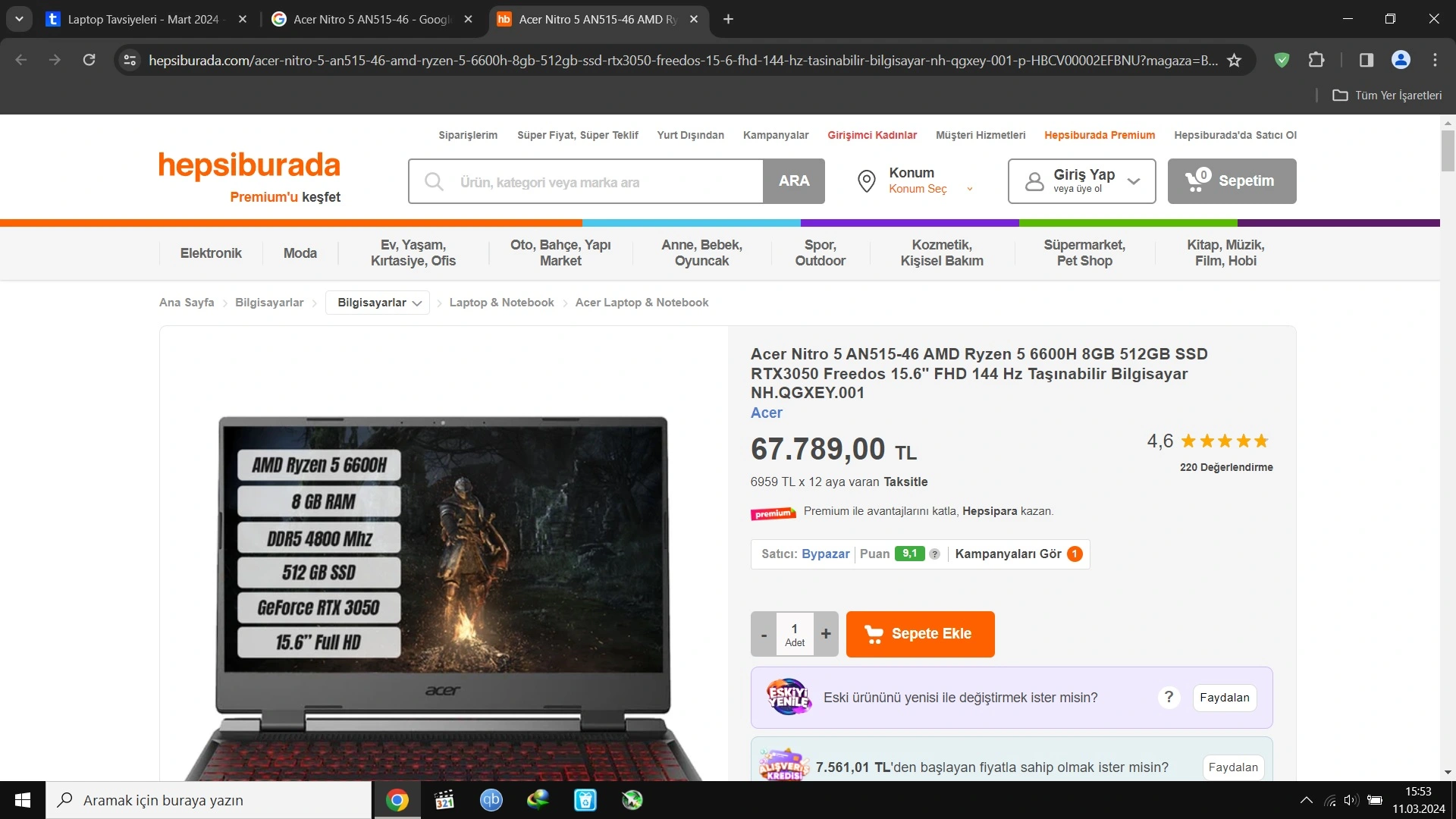Decrease quantity with minus button
The height and width of the screenshot is (819, 1456).
point(764,634)
